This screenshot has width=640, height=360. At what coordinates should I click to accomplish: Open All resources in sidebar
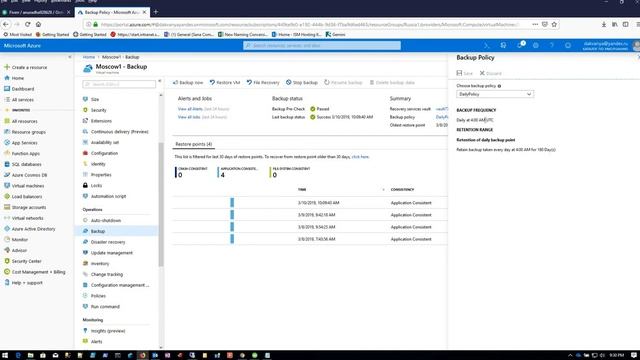pos(21,121)
